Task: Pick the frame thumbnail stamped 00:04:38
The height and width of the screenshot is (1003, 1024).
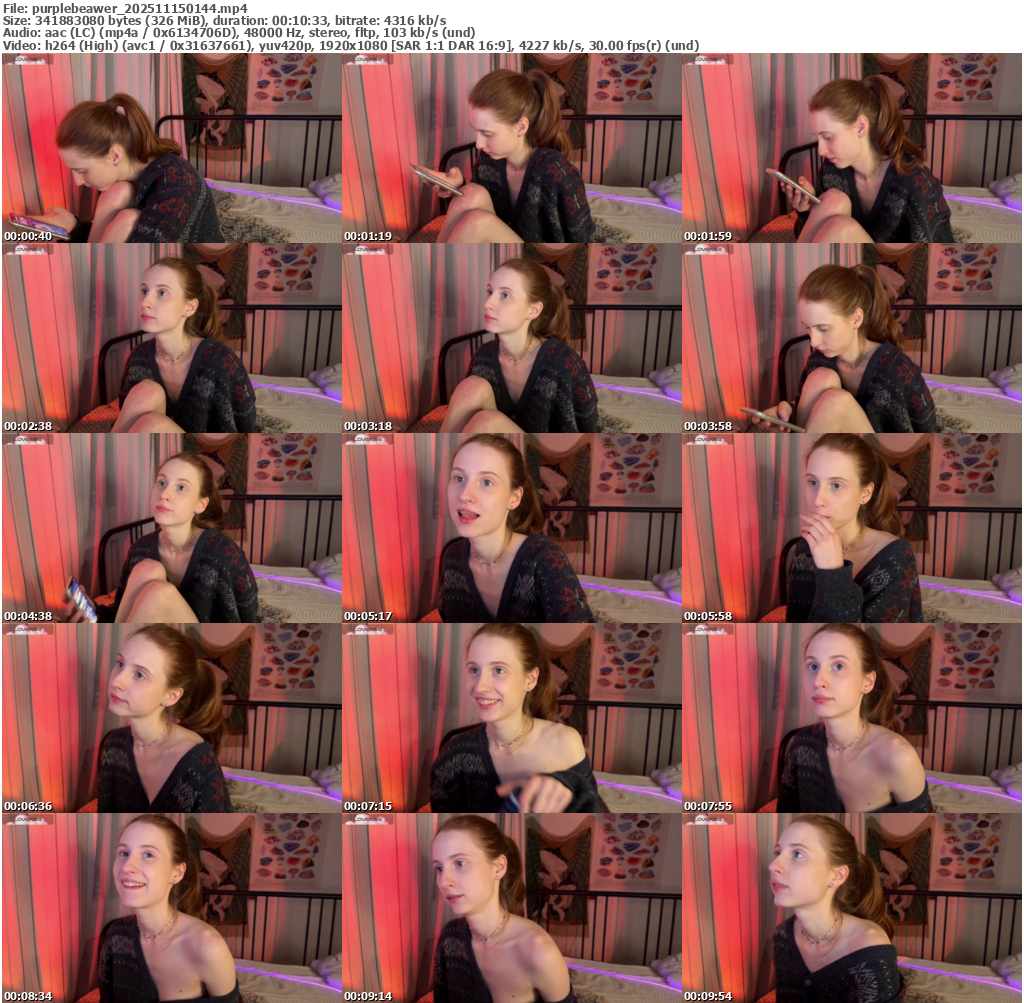Action: pyautogui.click(x=172, y=528)
